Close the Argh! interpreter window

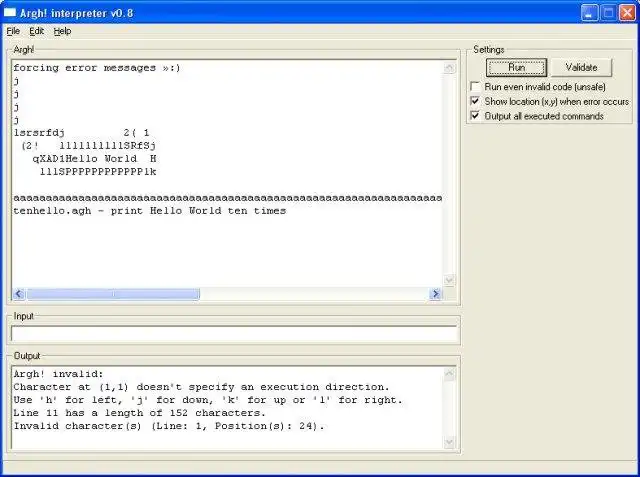click(x=627, y=13)
